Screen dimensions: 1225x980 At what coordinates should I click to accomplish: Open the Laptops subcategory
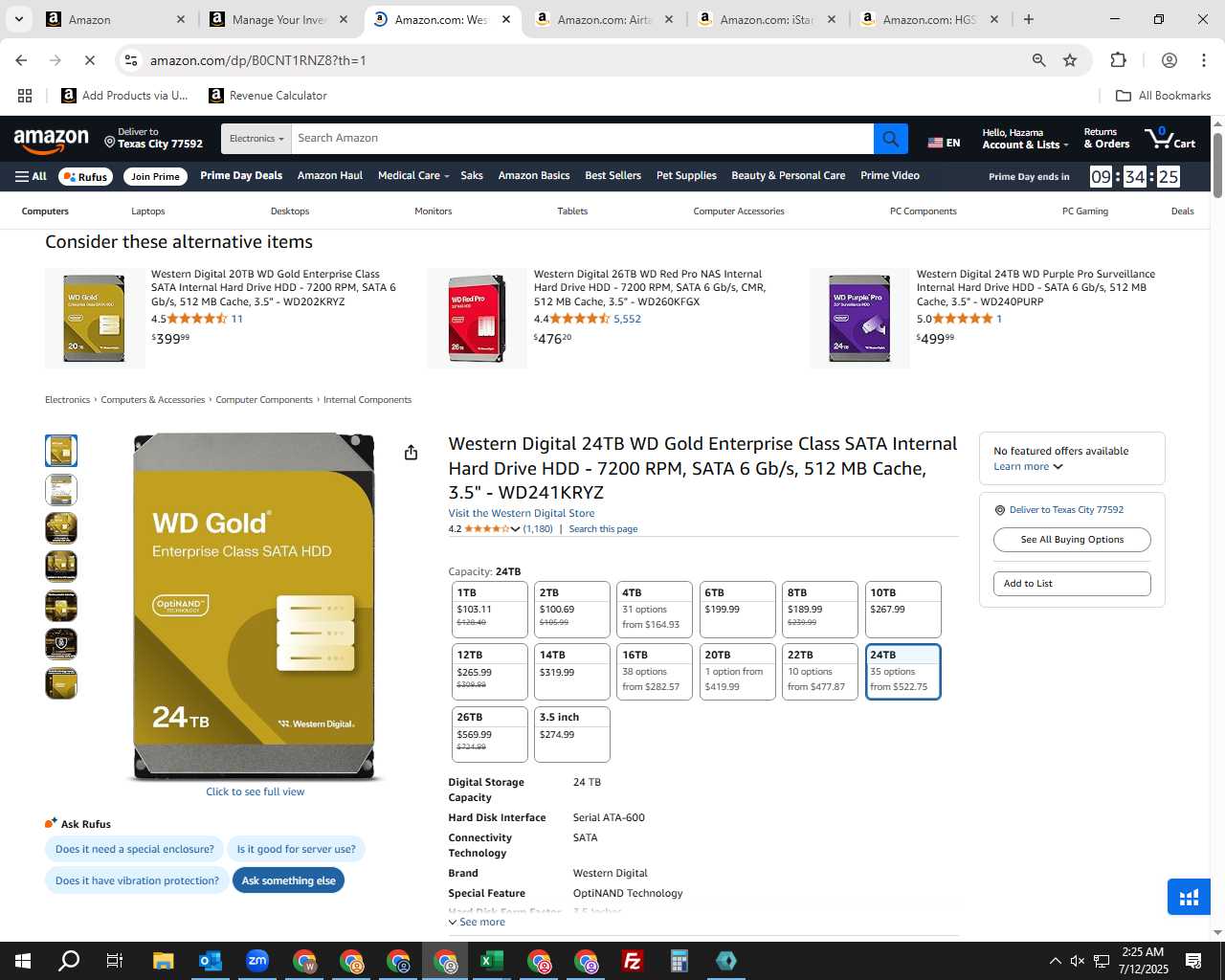[x=148, y=212]
